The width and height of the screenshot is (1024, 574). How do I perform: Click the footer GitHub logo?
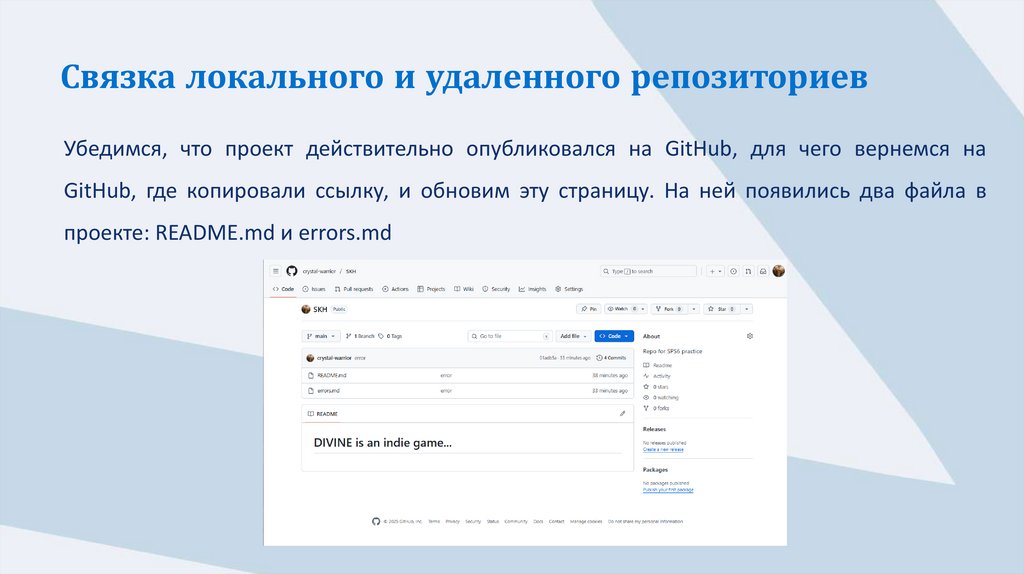click(x=376, y=521)
